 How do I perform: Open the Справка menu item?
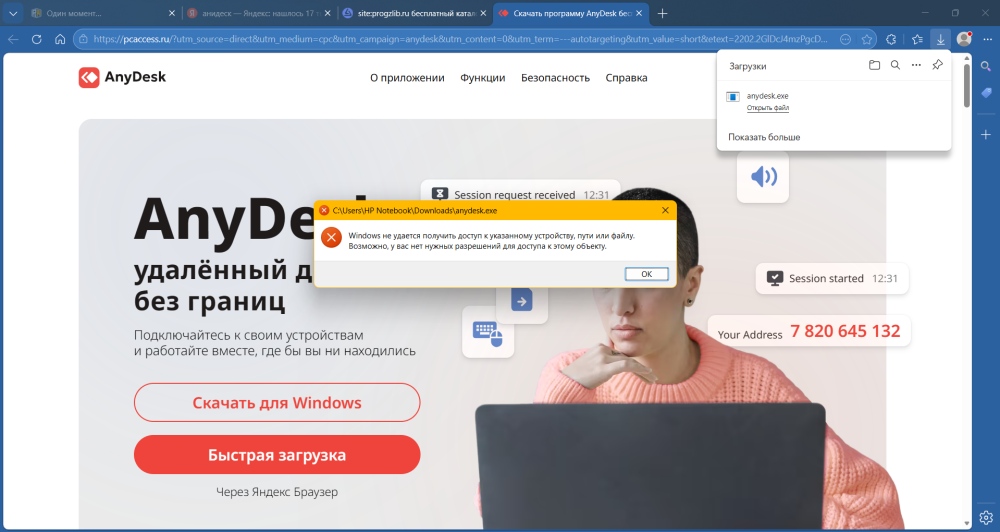(x=626, y=78)
